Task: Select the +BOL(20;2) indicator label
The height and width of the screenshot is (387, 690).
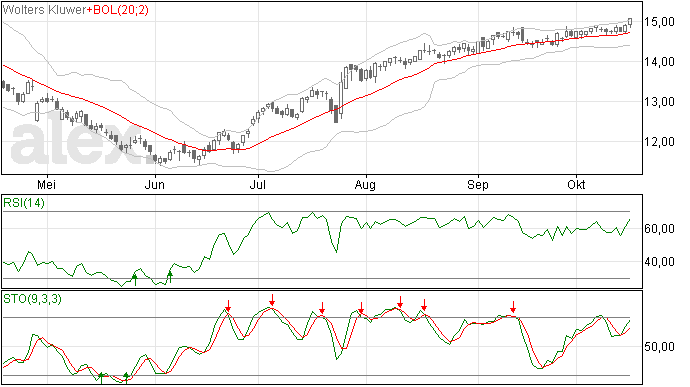Action: (117, 10)
